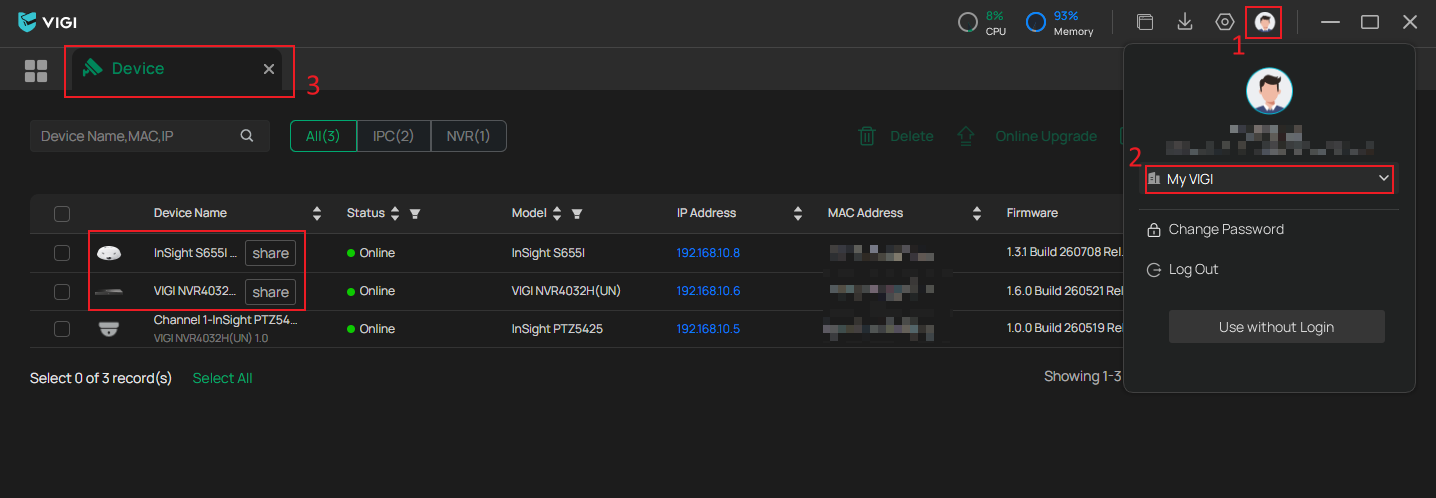Click the Select All link
Image resolution: width=1436 pixels, height=498 pixels.
(x=222, y=378)
